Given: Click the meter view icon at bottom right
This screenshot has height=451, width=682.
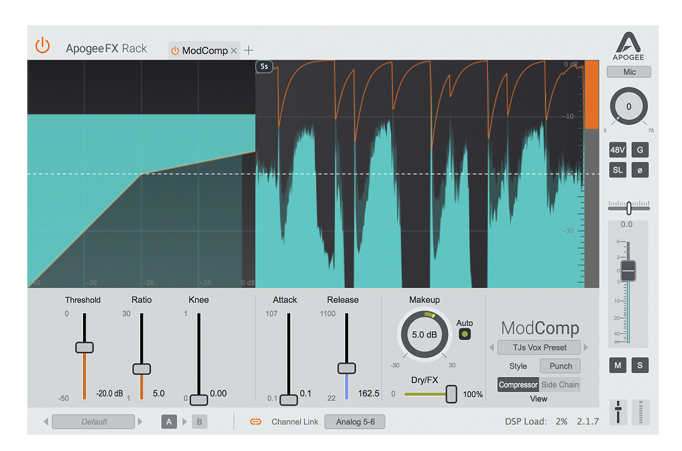Looking at the screenshot, I should click(640, 412).
